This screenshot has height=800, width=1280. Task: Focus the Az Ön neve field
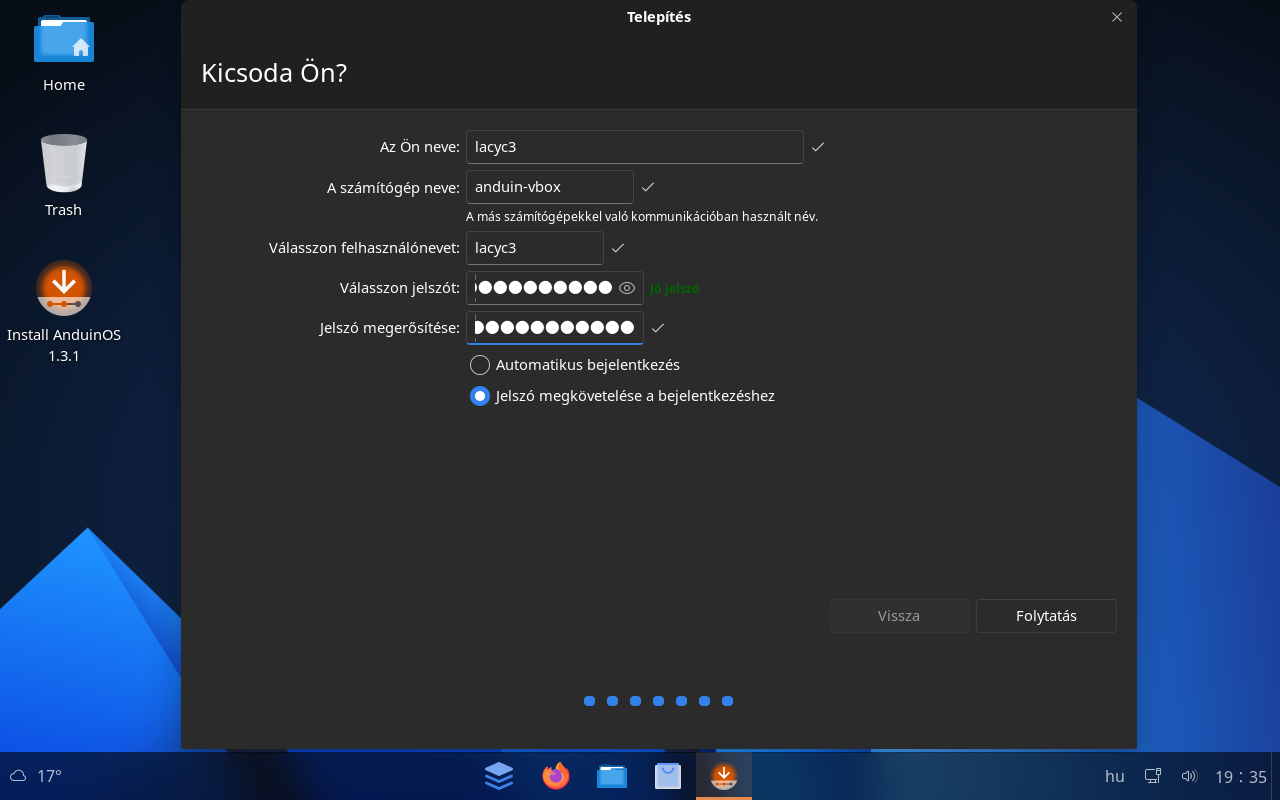click(x=635, y=147)
